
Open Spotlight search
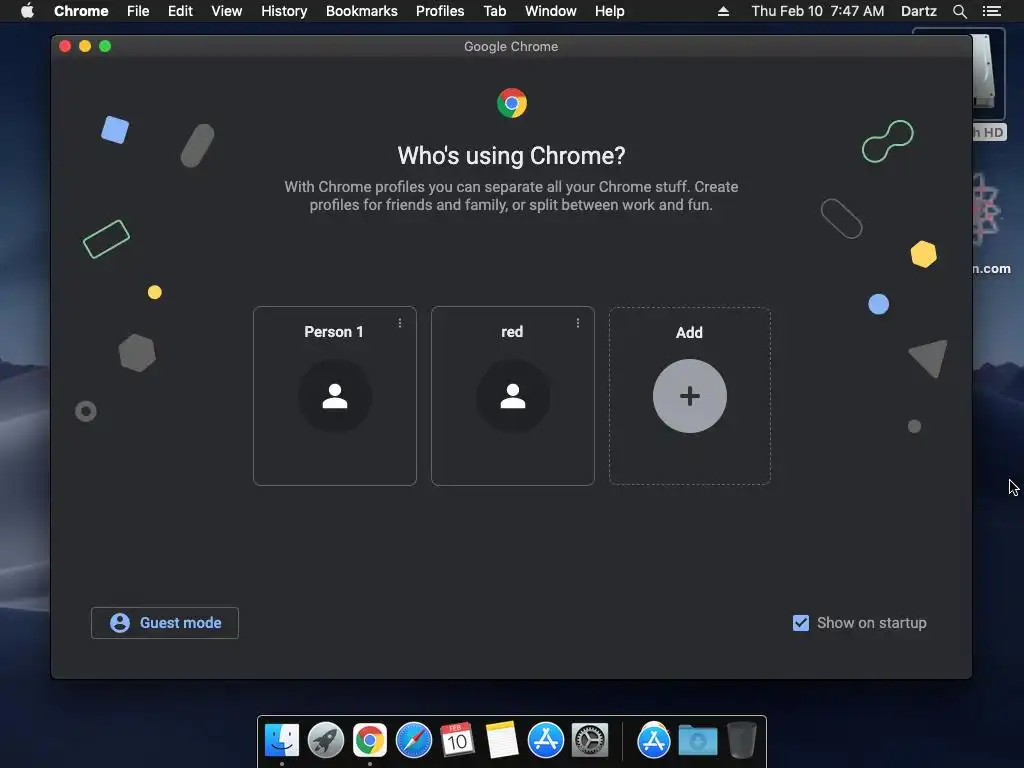click(x=959, y=11)
